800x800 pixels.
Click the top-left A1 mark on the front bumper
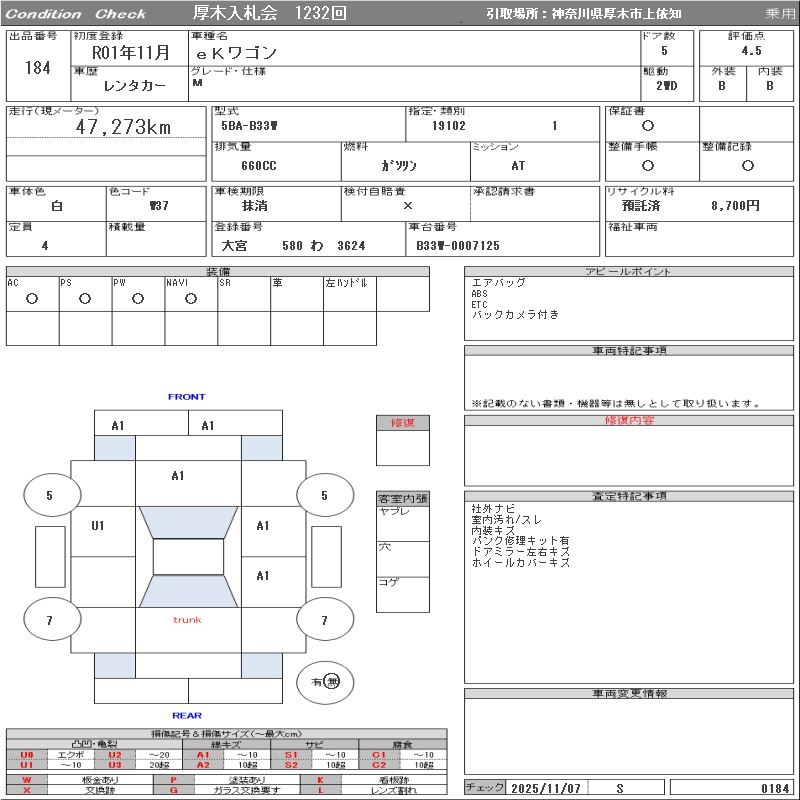118,426
